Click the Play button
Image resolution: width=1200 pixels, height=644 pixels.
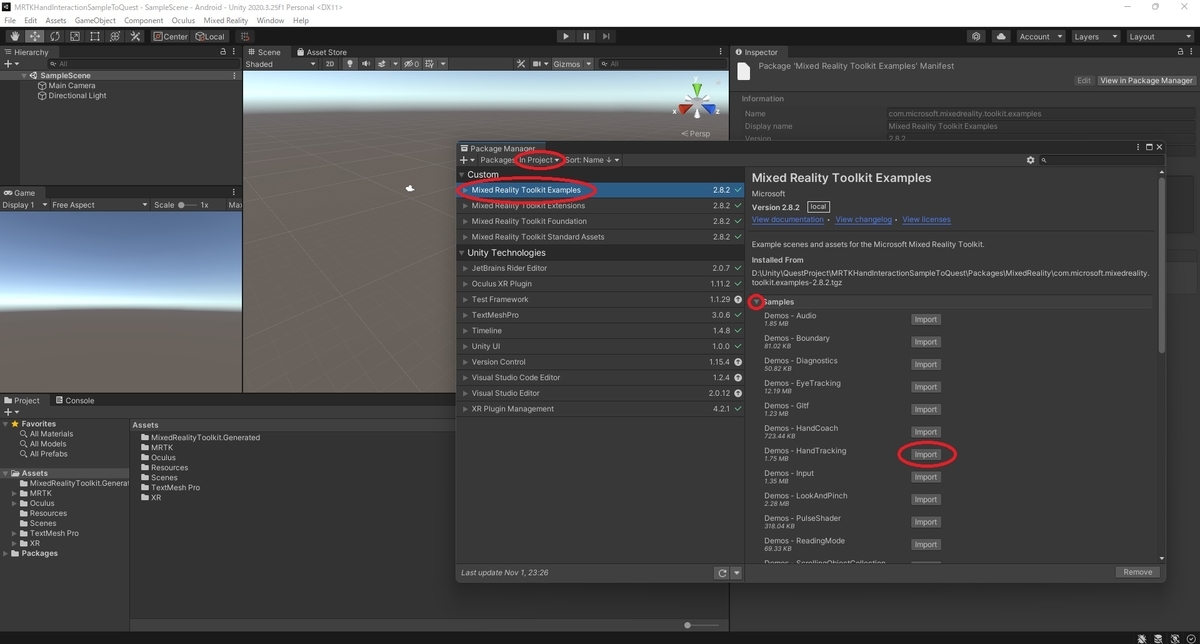coord(566,37)
